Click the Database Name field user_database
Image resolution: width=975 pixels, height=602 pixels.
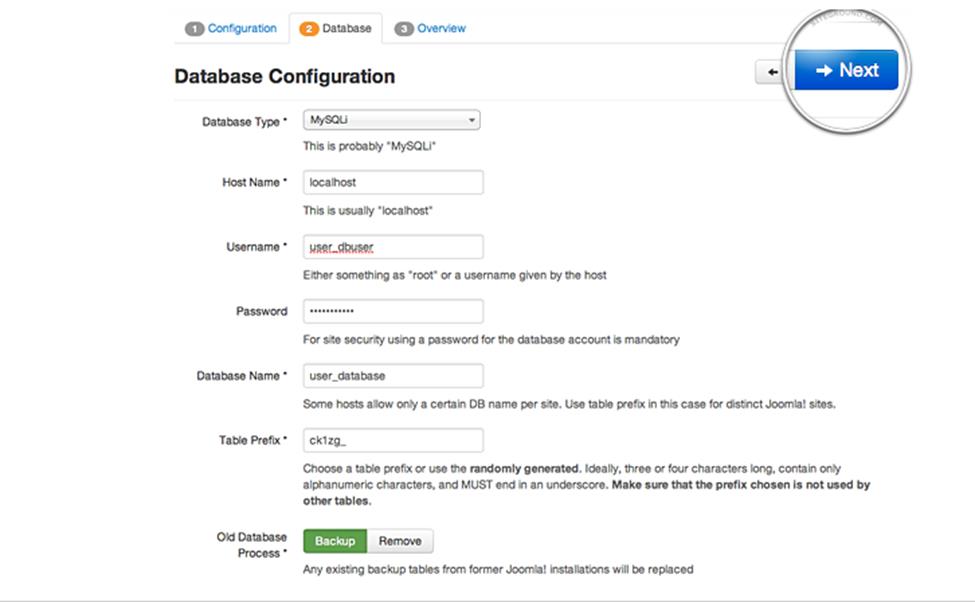pos(393,376)
